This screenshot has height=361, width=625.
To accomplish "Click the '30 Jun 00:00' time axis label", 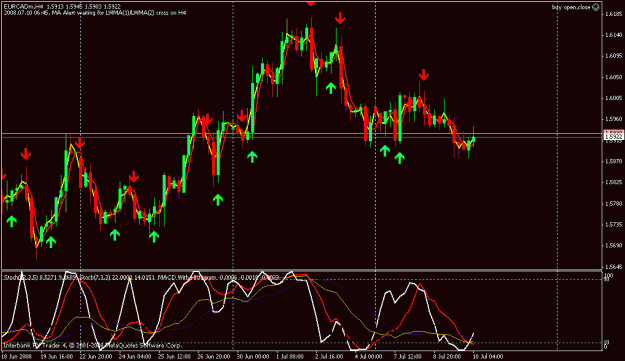I will click(253, 356).
